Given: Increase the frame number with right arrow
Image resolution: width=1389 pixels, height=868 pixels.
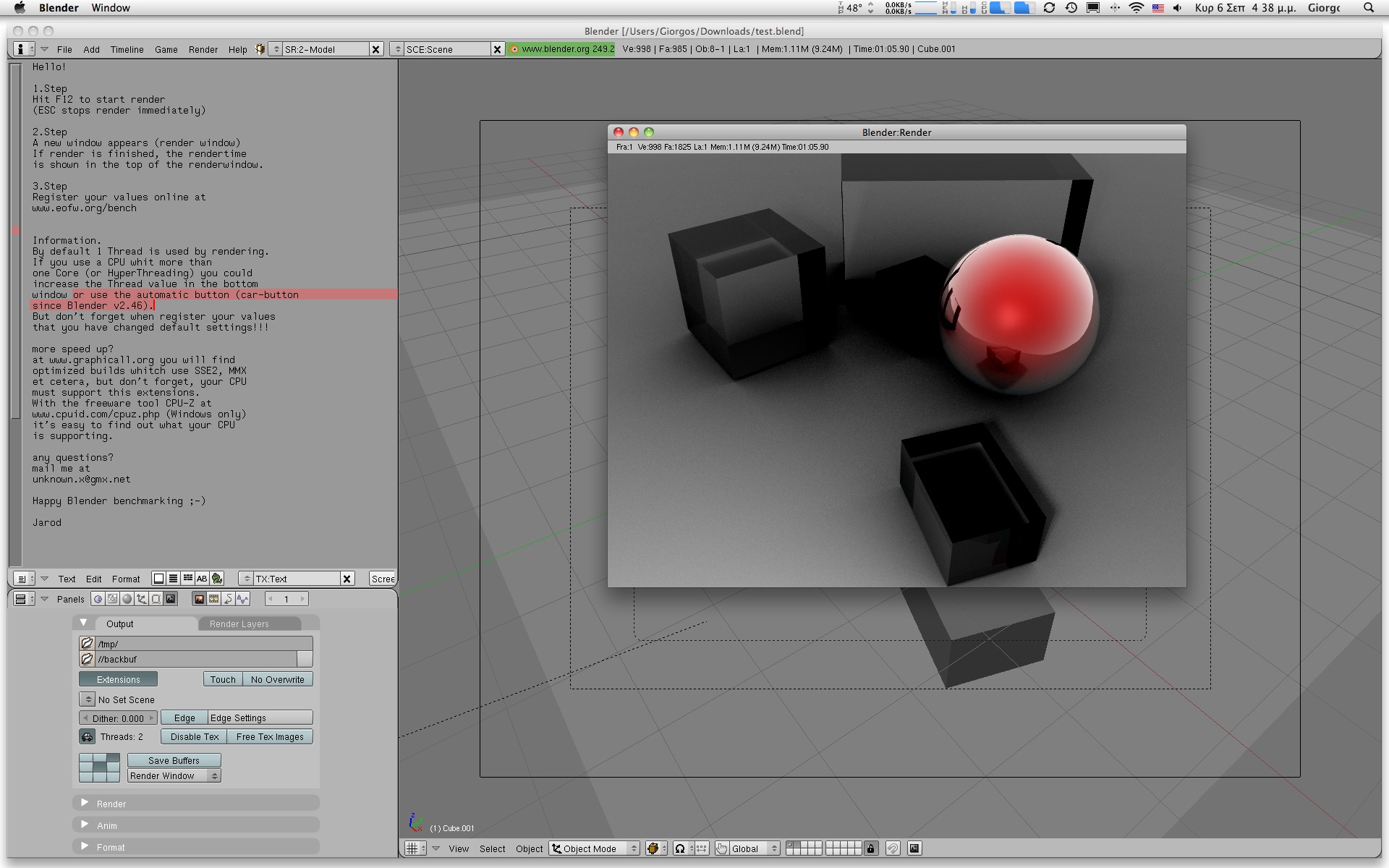Looking at the screenshot, I should pyautogui.click(x=302, y=599).
